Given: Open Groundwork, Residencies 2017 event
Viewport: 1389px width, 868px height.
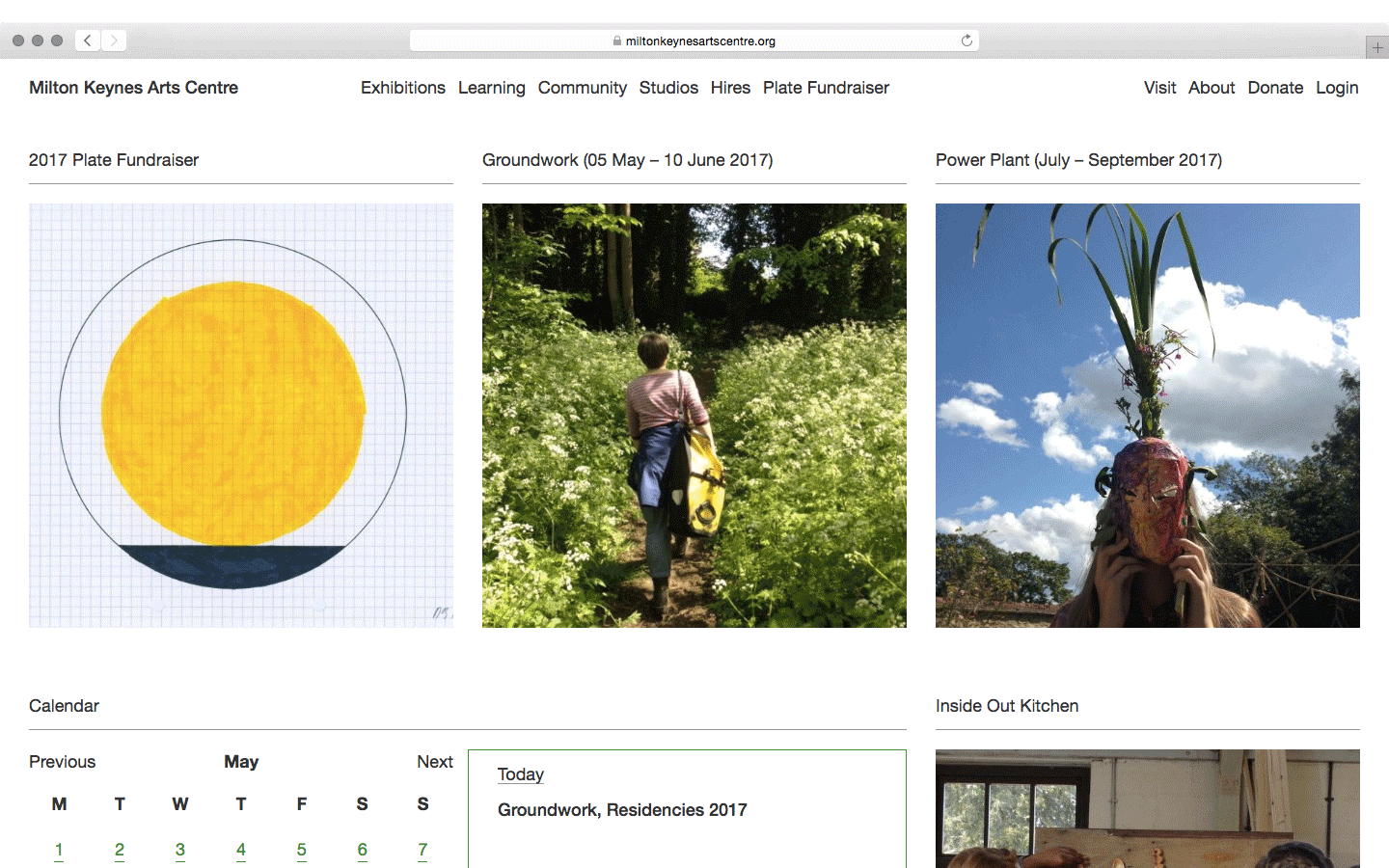Looking at the screenshot, I should (622, 810).
